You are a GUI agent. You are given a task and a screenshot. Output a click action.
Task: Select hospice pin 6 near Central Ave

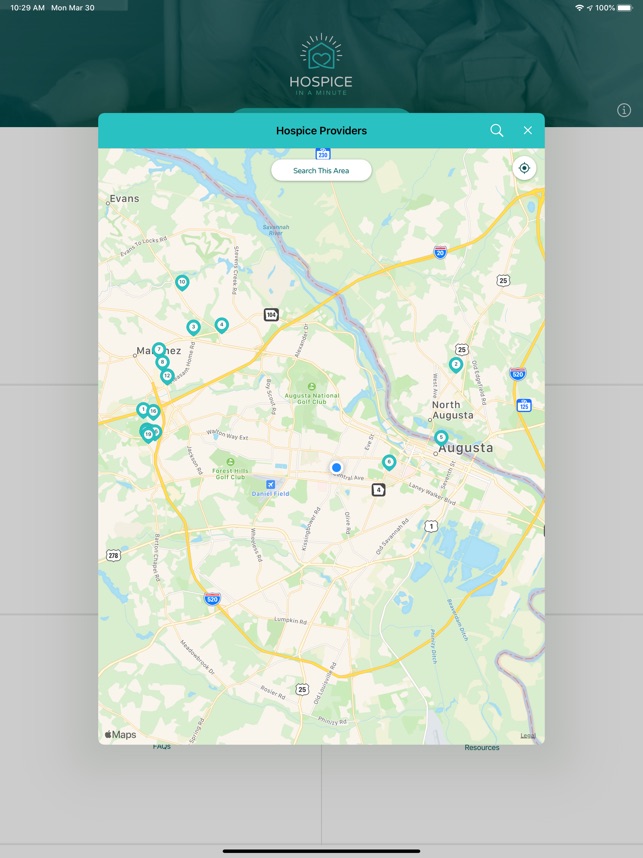click(x=389, y=462)
